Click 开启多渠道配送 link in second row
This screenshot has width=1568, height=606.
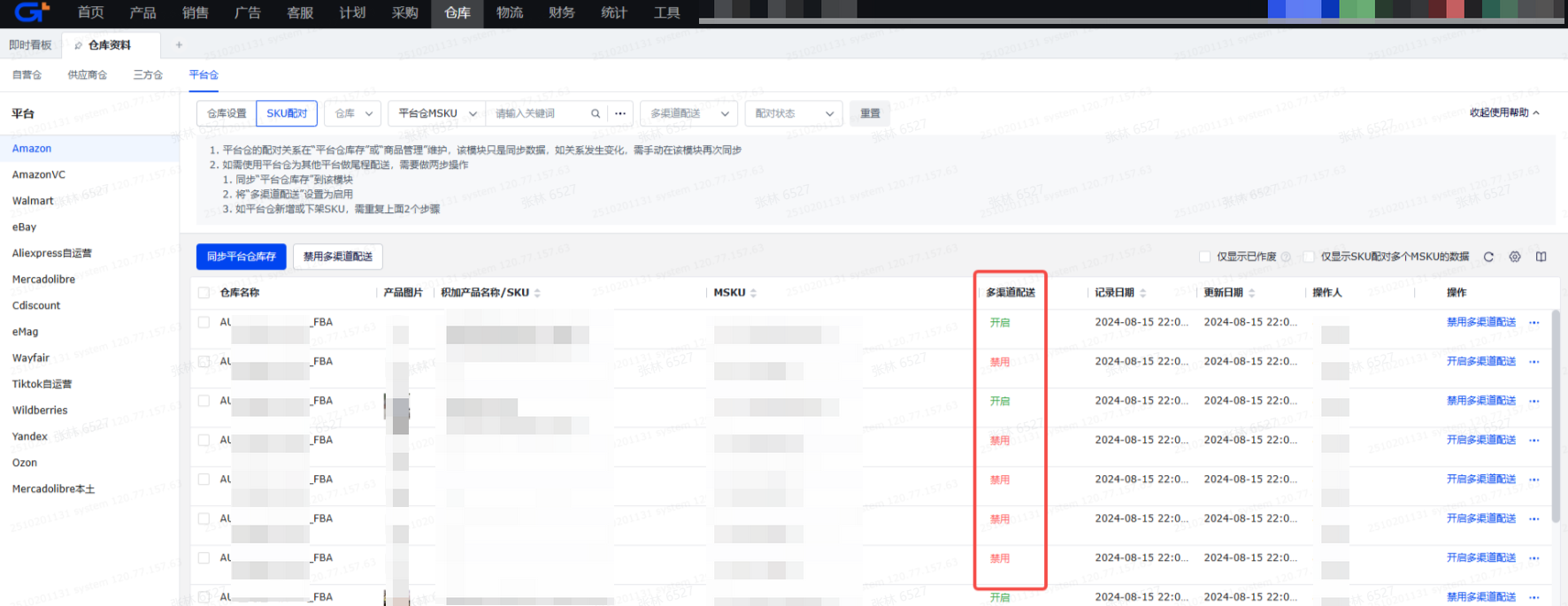coord(1481,361)
